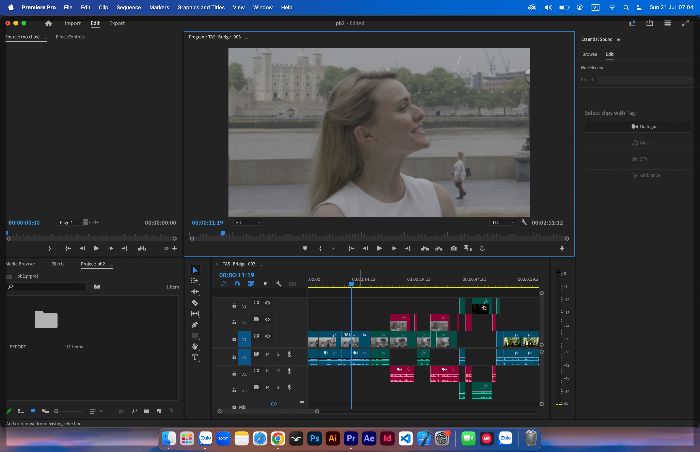700x452 pixels.
Task: Open Illustrator from the Dock
Action: [333, 438]
